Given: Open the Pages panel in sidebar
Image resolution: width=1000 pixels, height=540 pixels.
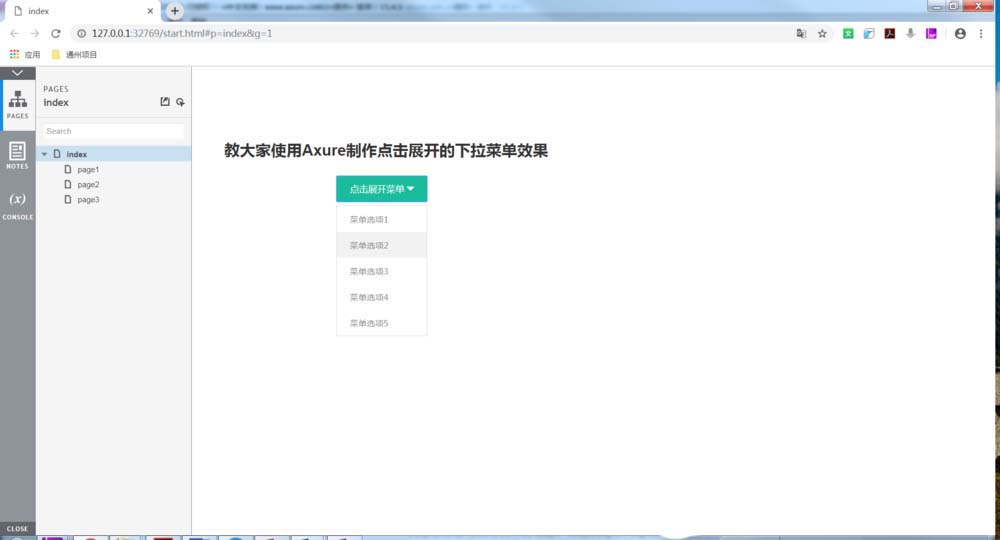Looking at the screenshot, I should tap(17, 105).
